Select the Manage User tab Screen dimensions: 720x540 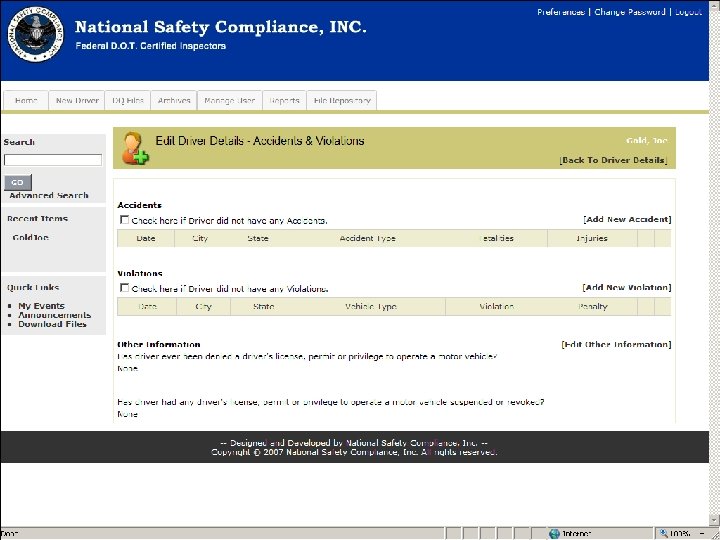pyautogui.click(x=229, y=101)
